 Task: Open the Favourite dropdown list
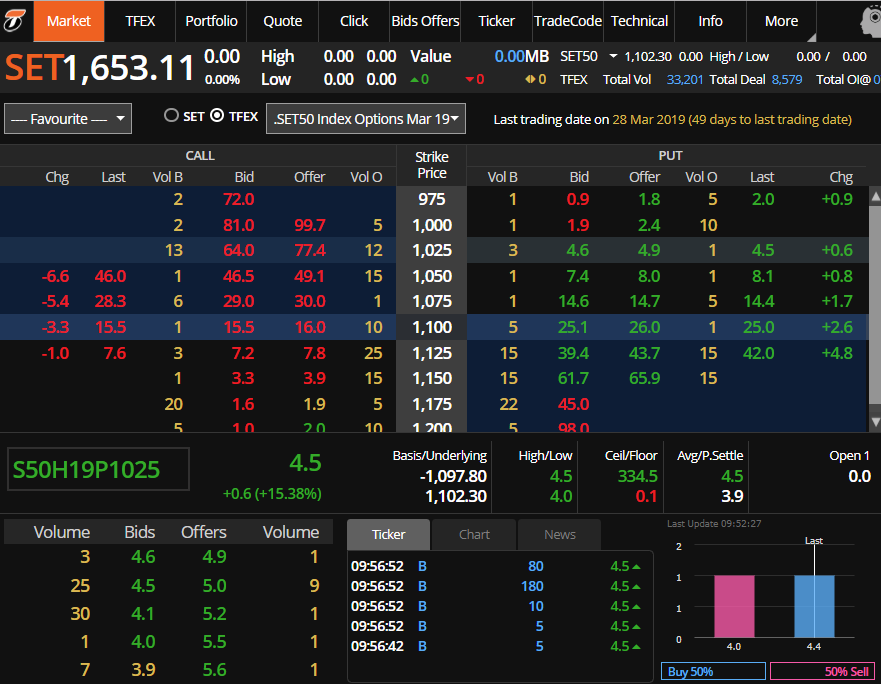(x=68, y=119)
